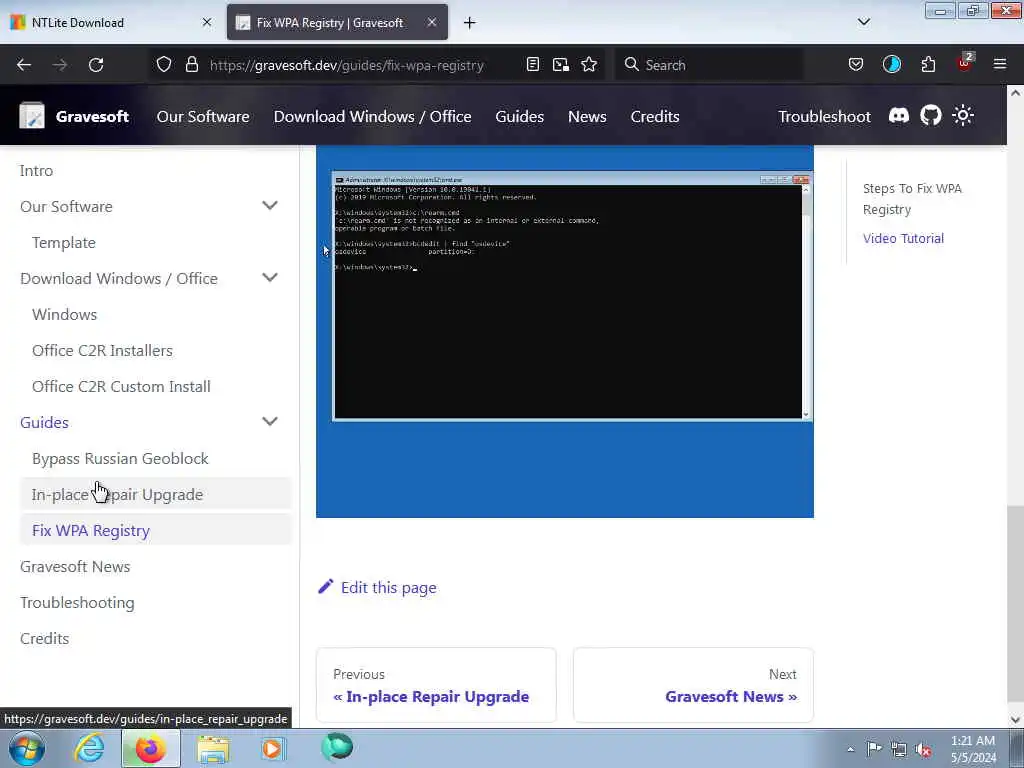The image size is (1024, 768).
Task: Open Intro in the sidebar
Action: click(36, 170)
